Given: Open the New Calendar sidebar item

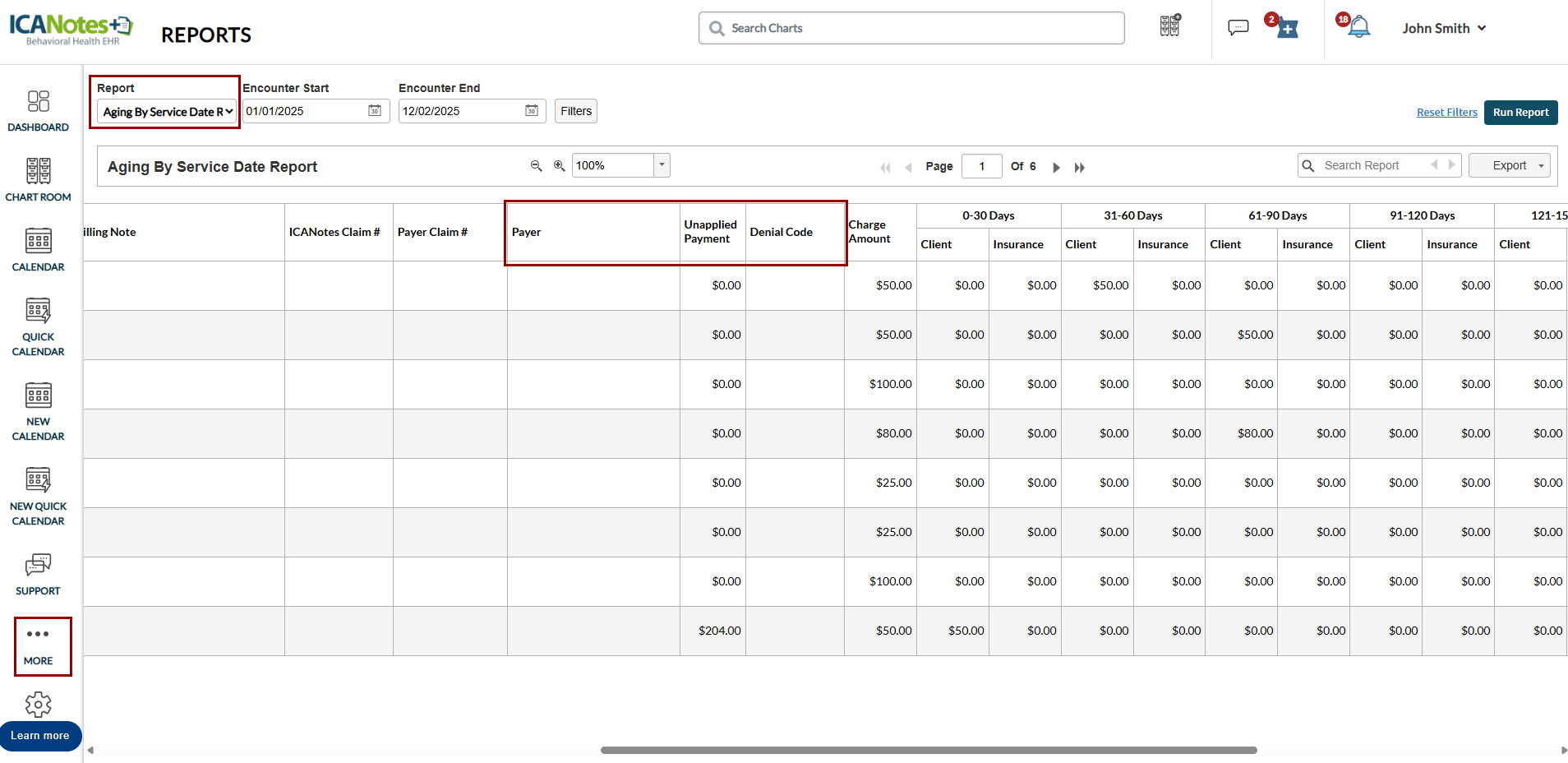Looking at the screenshot, I should point(38,411).
